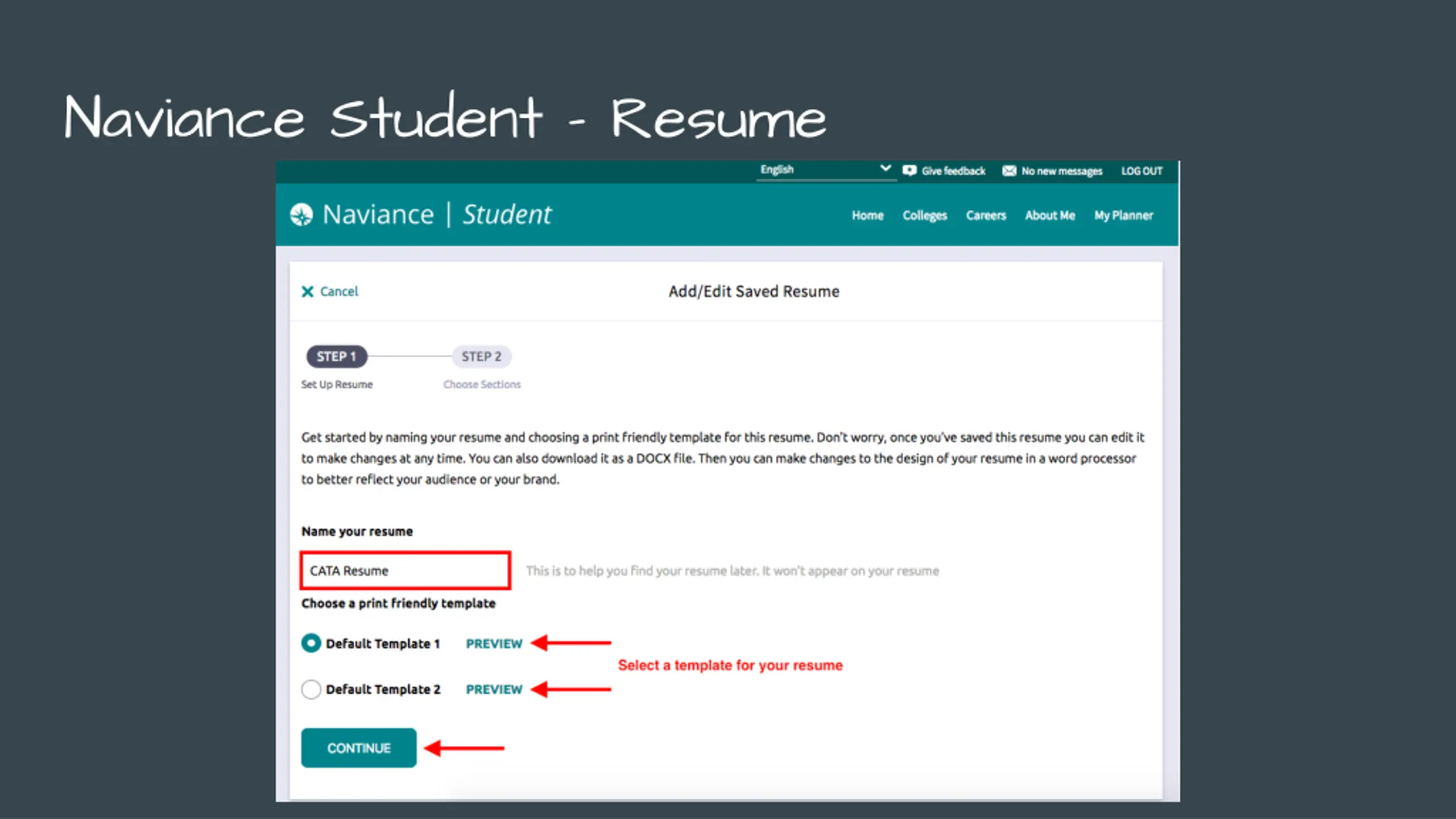The image size is (1456, 819).
Task: Click LOG OUT link
Action: (x=1141, y=171)
